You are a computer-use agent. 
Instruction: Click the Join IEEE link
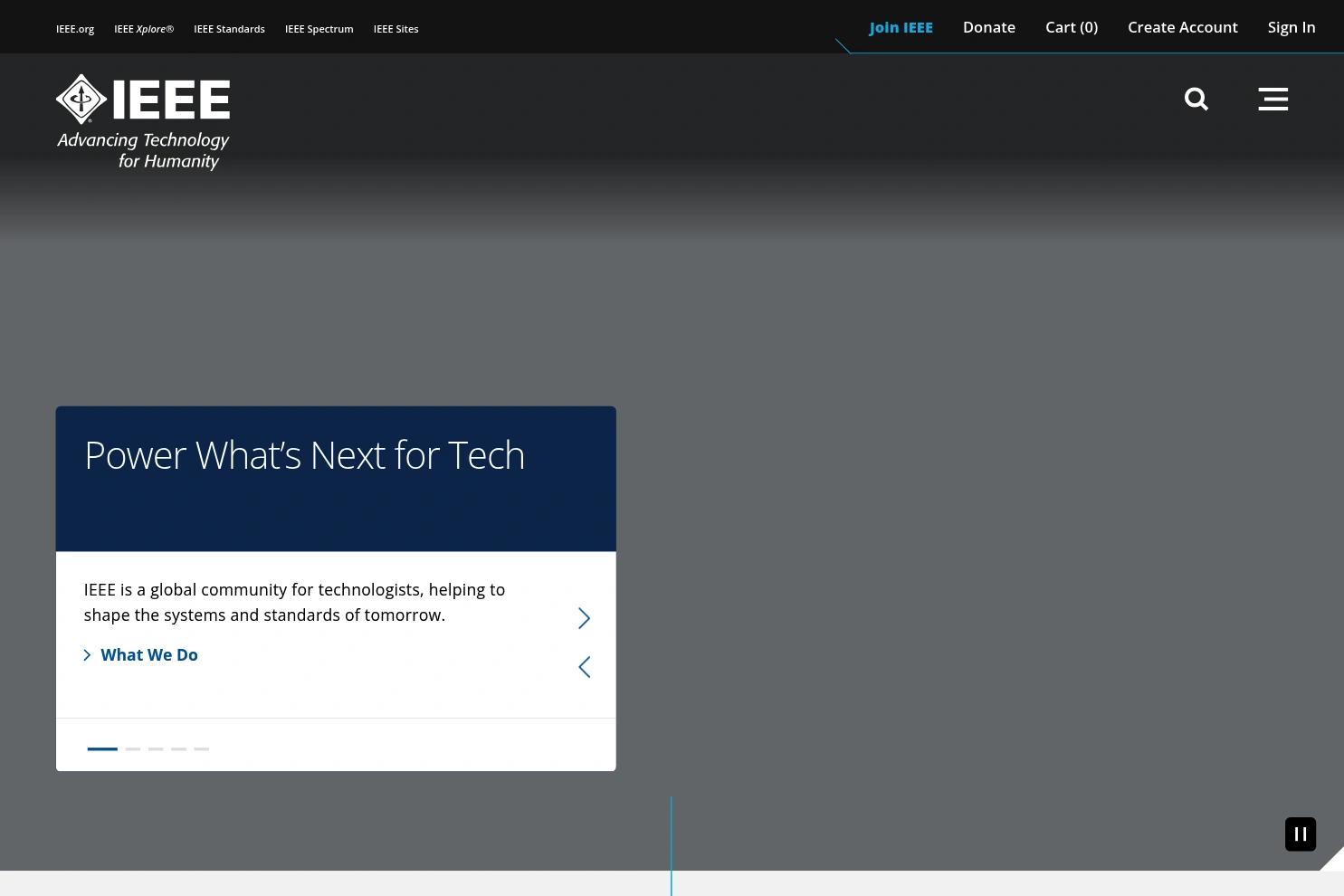pyautogui.click(x=901, y=27)
